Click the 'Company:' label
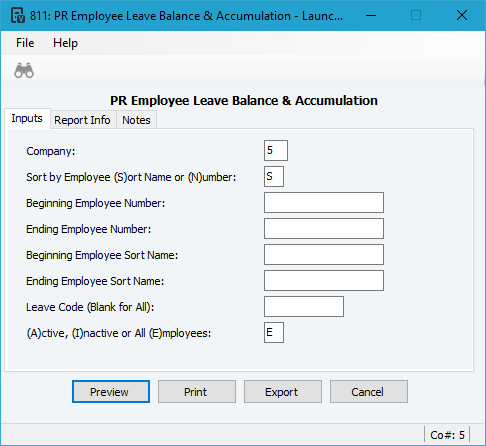486x446 pixels. (51, 151)
